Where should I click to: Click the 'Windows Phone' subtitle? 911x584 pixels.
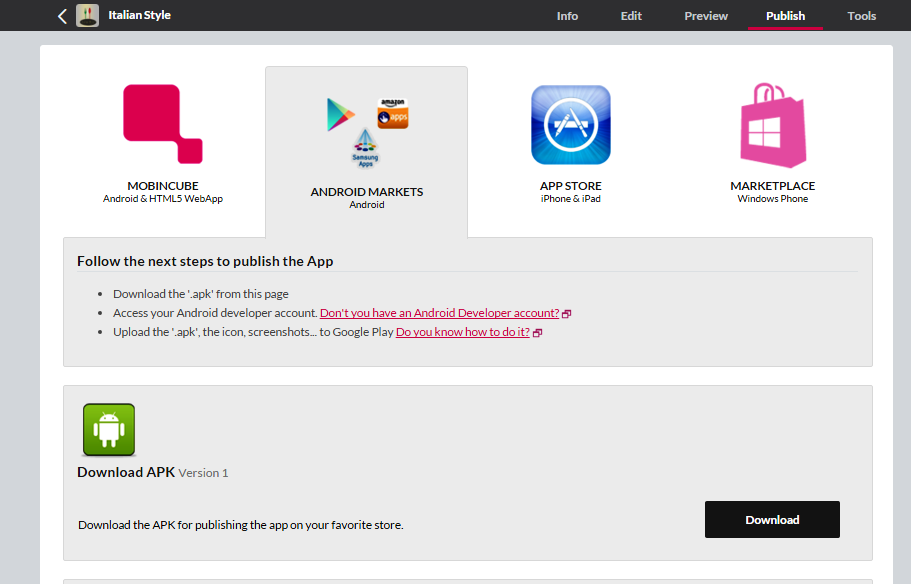coord(773,199)
